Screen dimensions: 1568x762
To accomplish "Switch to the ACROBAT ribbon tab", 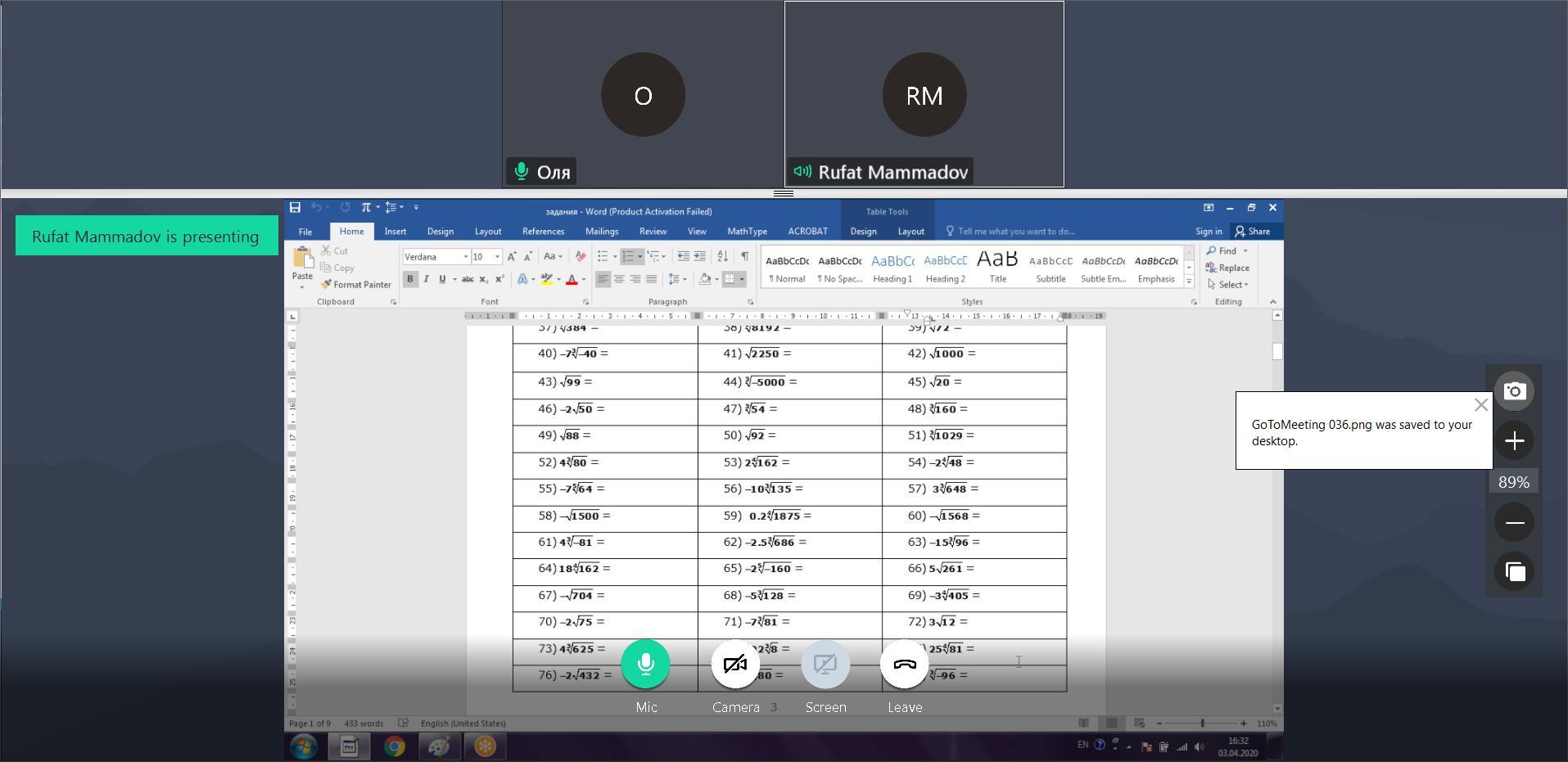I will pyautogui.click(x=807, y=232).
